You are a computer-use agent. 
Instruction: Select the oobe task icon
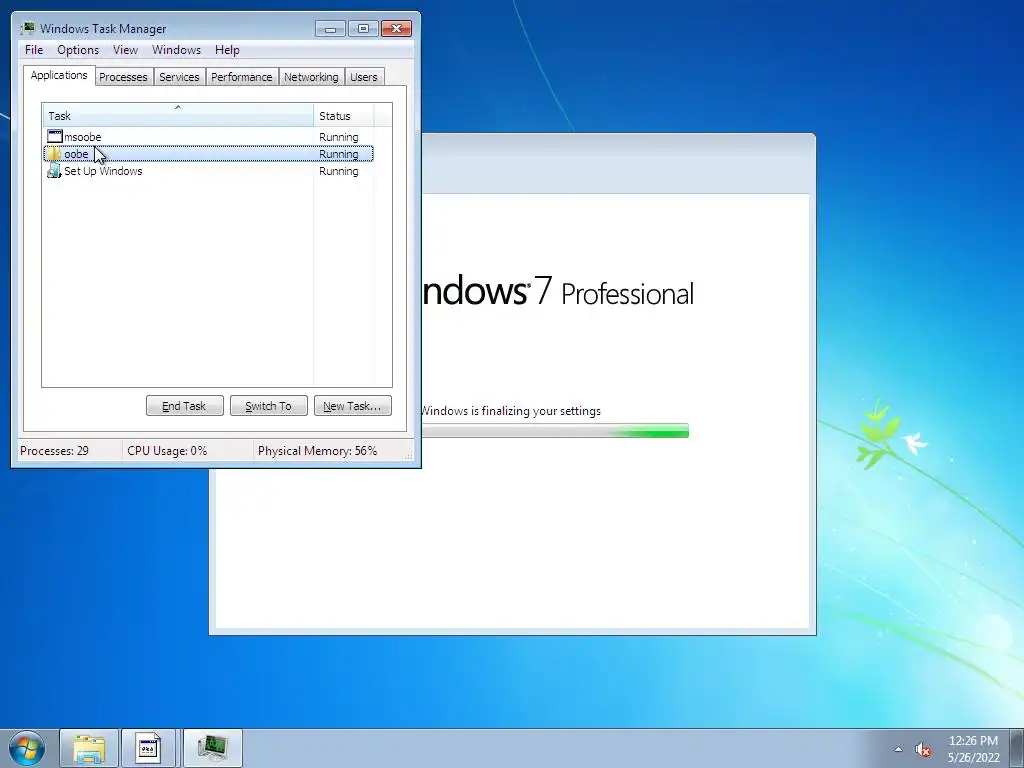point(54,154)
